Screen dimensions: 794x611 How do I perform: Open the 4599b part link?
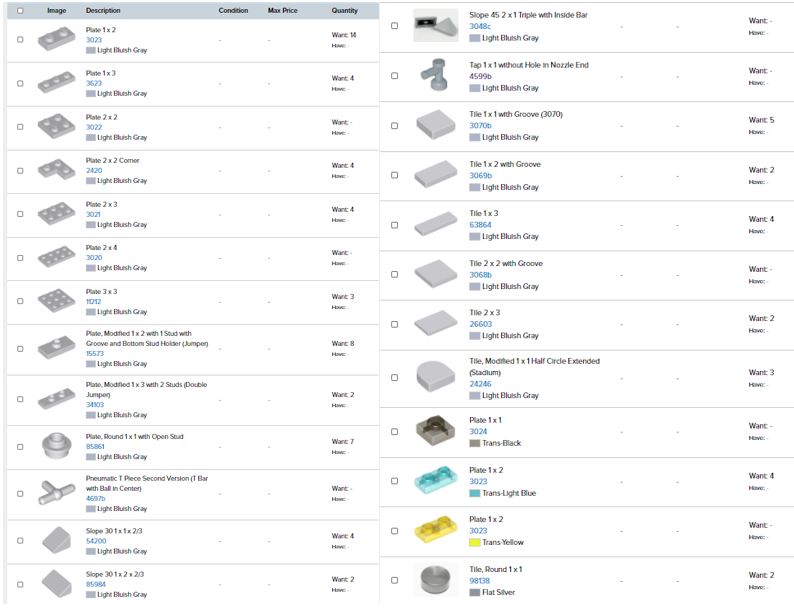pyautogui.click(x=480, y=76)
